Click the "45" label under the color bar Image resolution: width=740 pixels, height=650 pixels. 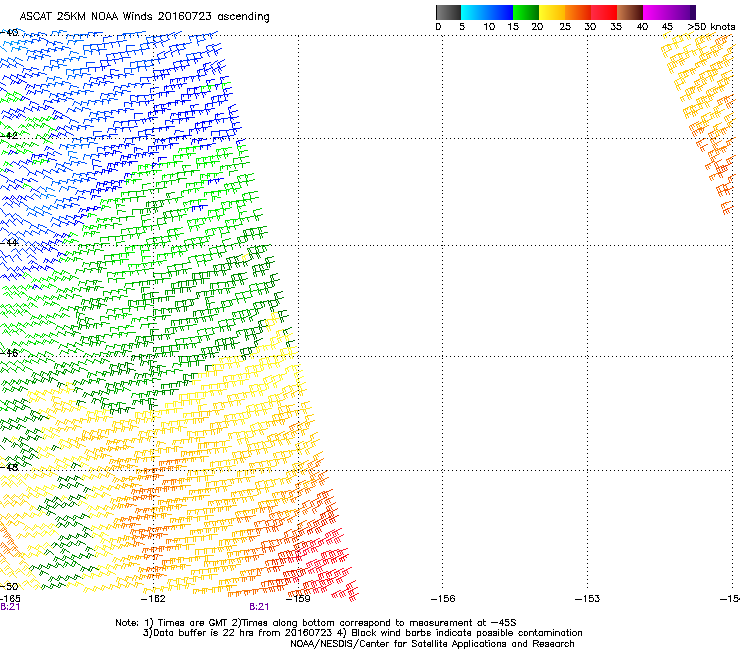point(667,27)
